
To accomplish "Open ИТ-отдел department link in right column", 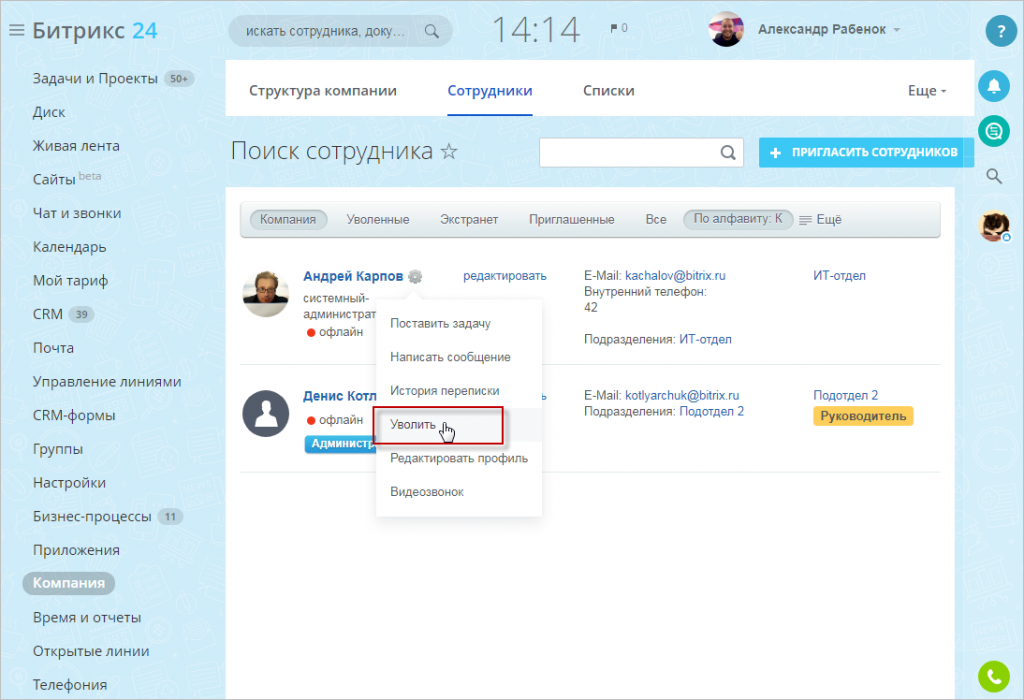I will 839,276.
